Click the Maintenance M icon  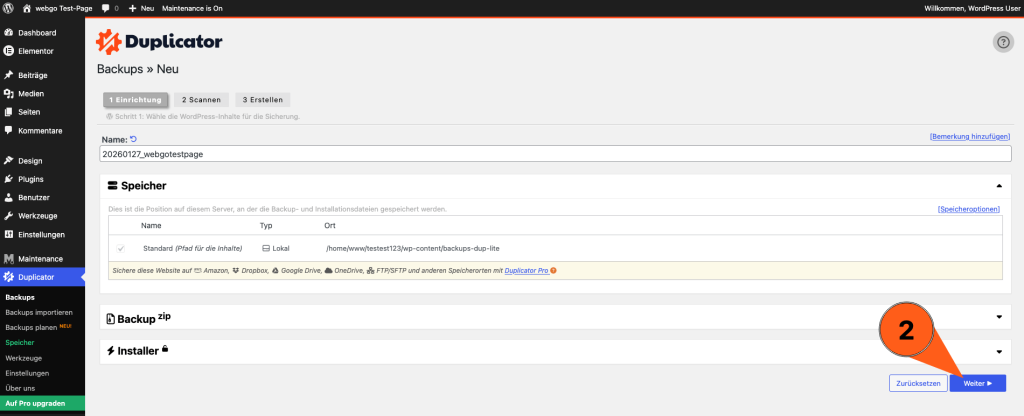tap(9, 259)
